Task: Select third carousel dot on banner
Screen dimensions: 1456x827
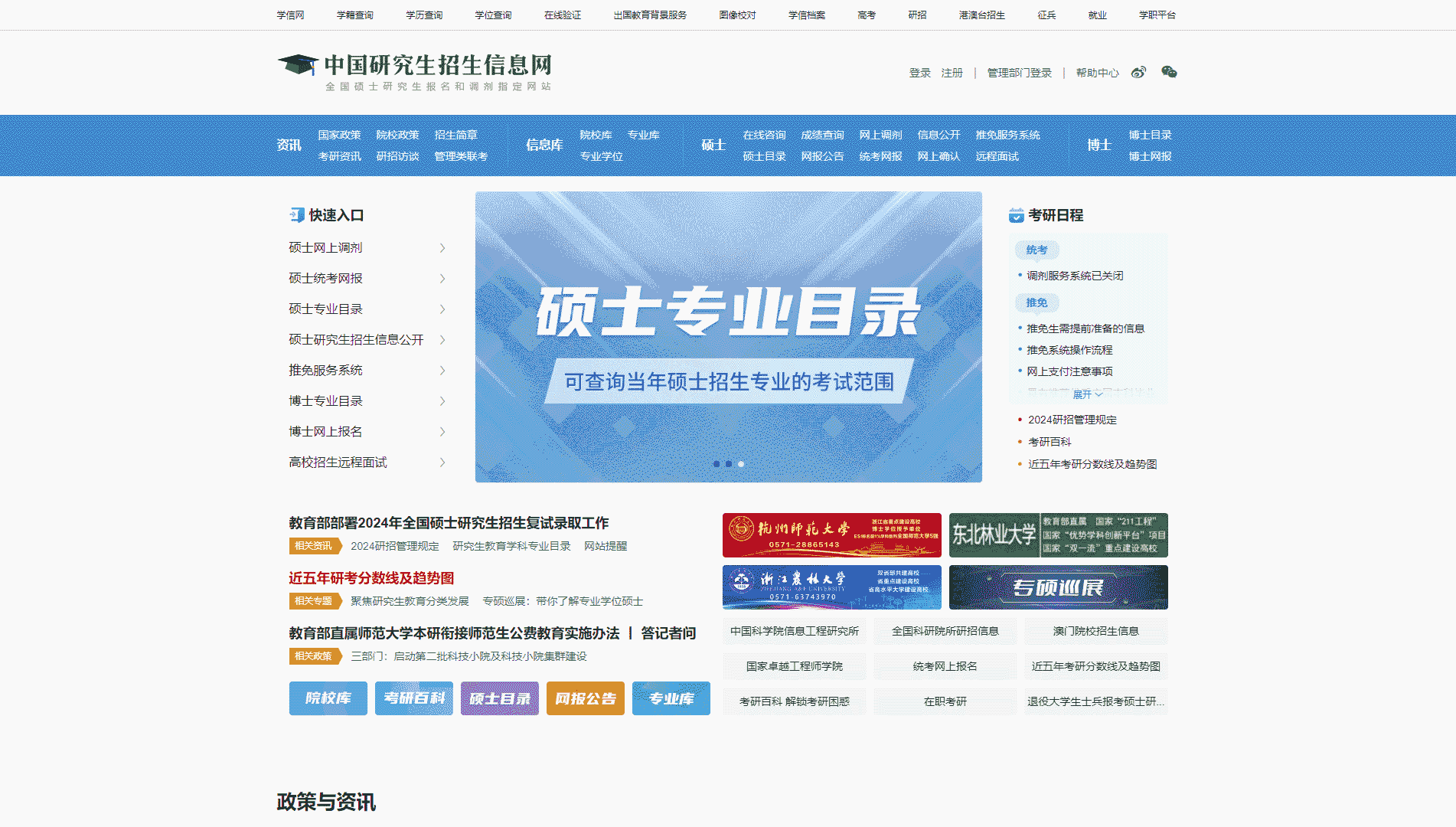Action: pyautogui.click(x=741, y=464)
